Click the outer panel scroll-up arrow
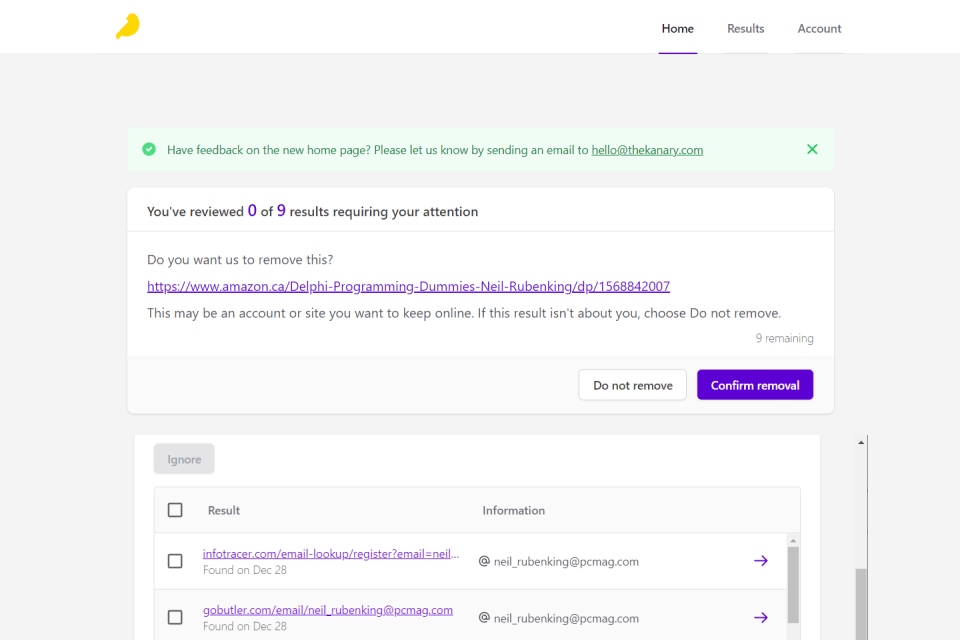Screen dimensions: 960x640 [861, 441]
